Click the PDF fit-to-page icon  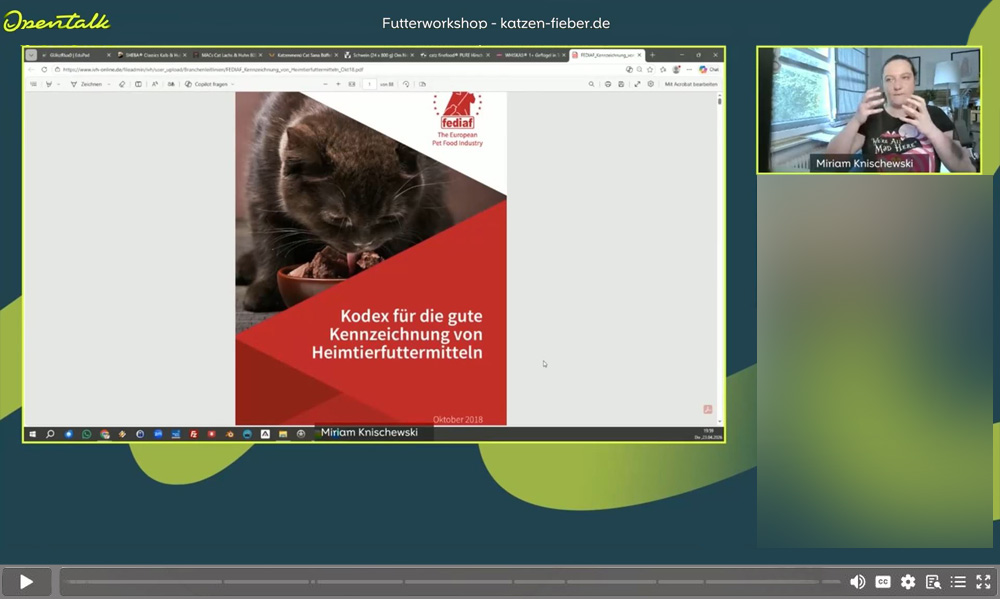351,84
